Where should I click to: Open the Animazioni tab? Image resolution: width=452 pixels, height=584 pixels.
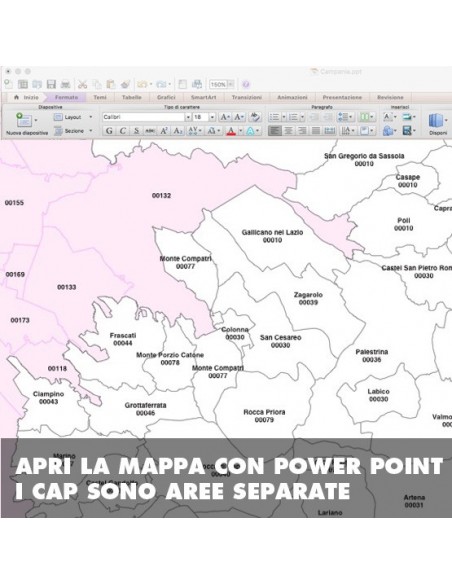[292, 98]
